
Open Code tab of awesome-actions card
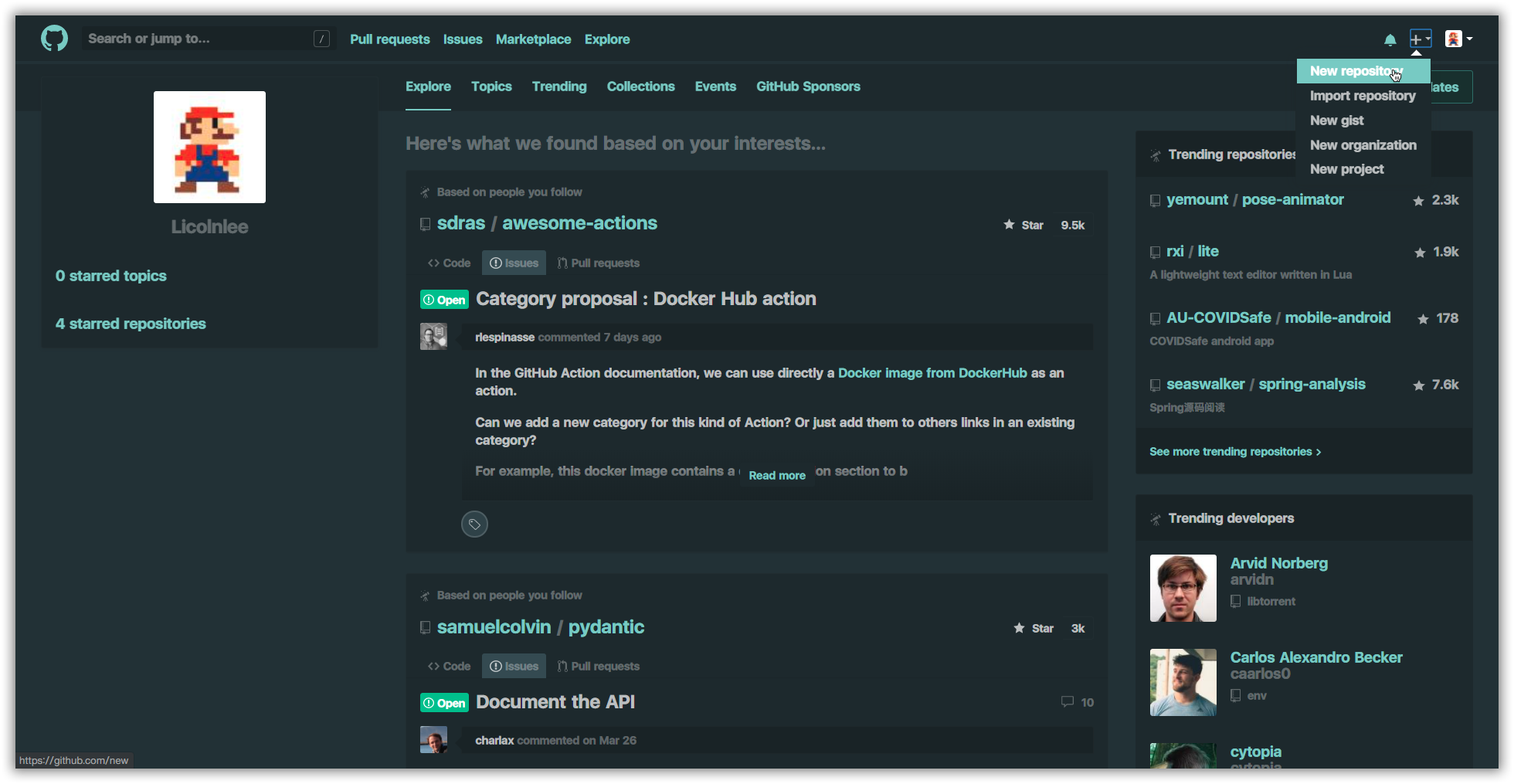pos(449,263)
